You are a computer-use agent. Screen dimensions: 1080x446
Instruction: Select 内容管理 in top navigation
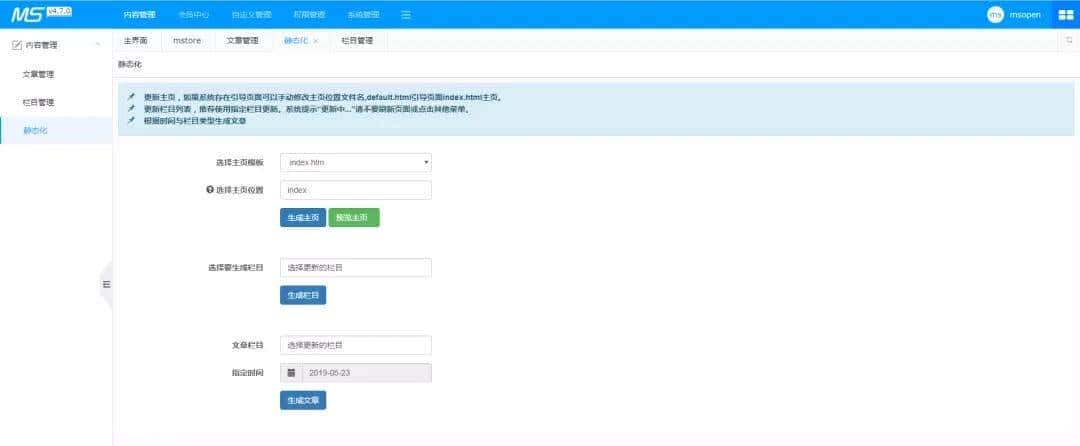(x=140, y=14)
